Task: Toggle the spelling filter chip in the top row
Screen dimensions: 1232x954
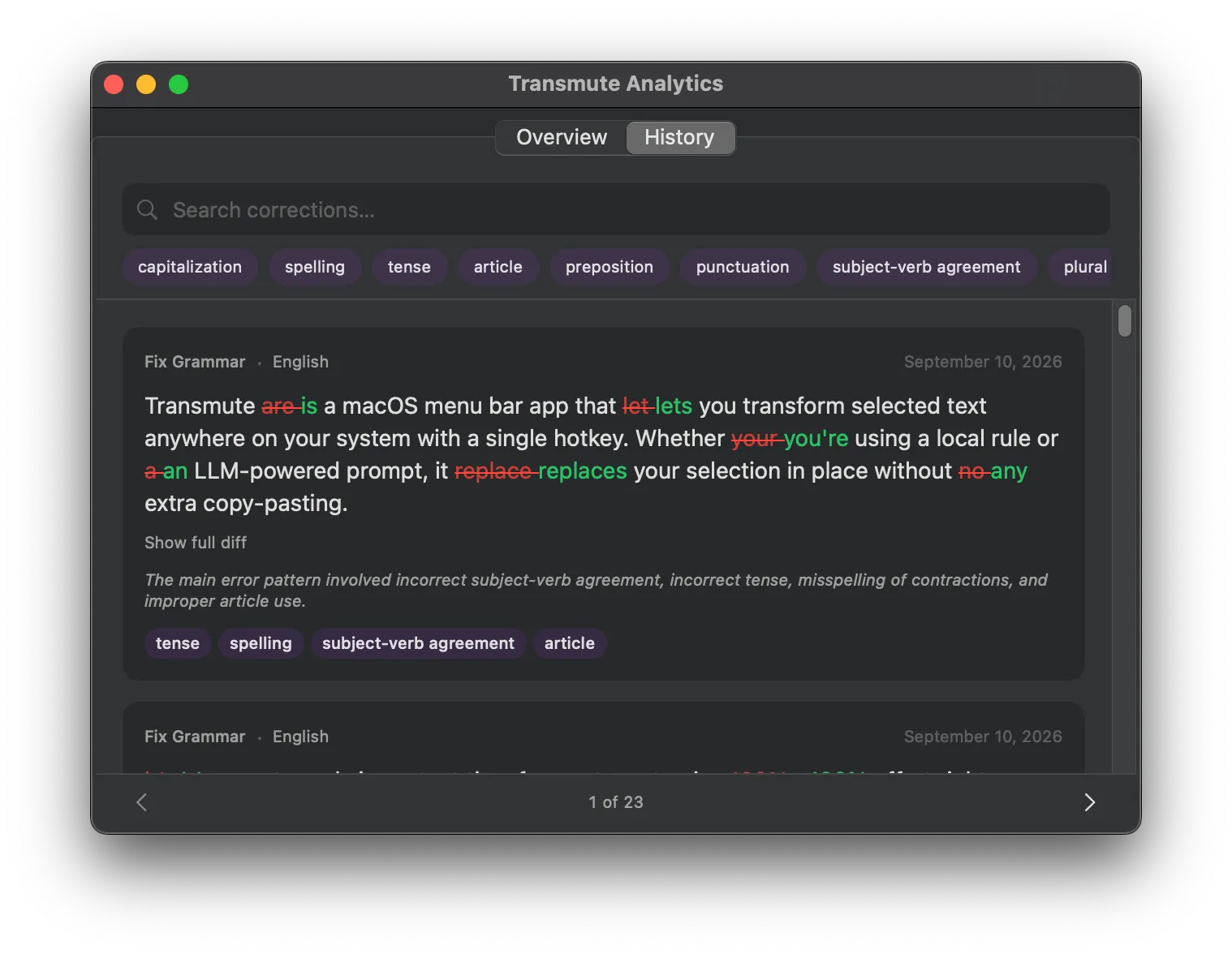Action: coord(315,267)
